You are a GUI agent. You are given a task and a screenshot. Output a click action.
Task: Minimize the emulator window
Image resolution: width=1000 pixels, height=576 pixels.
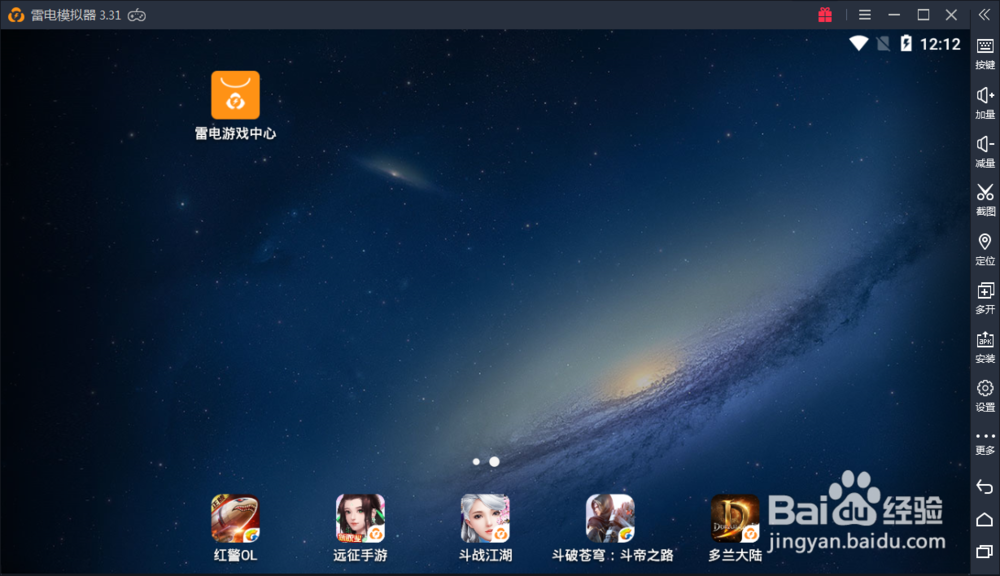click(x=894, y=15)
